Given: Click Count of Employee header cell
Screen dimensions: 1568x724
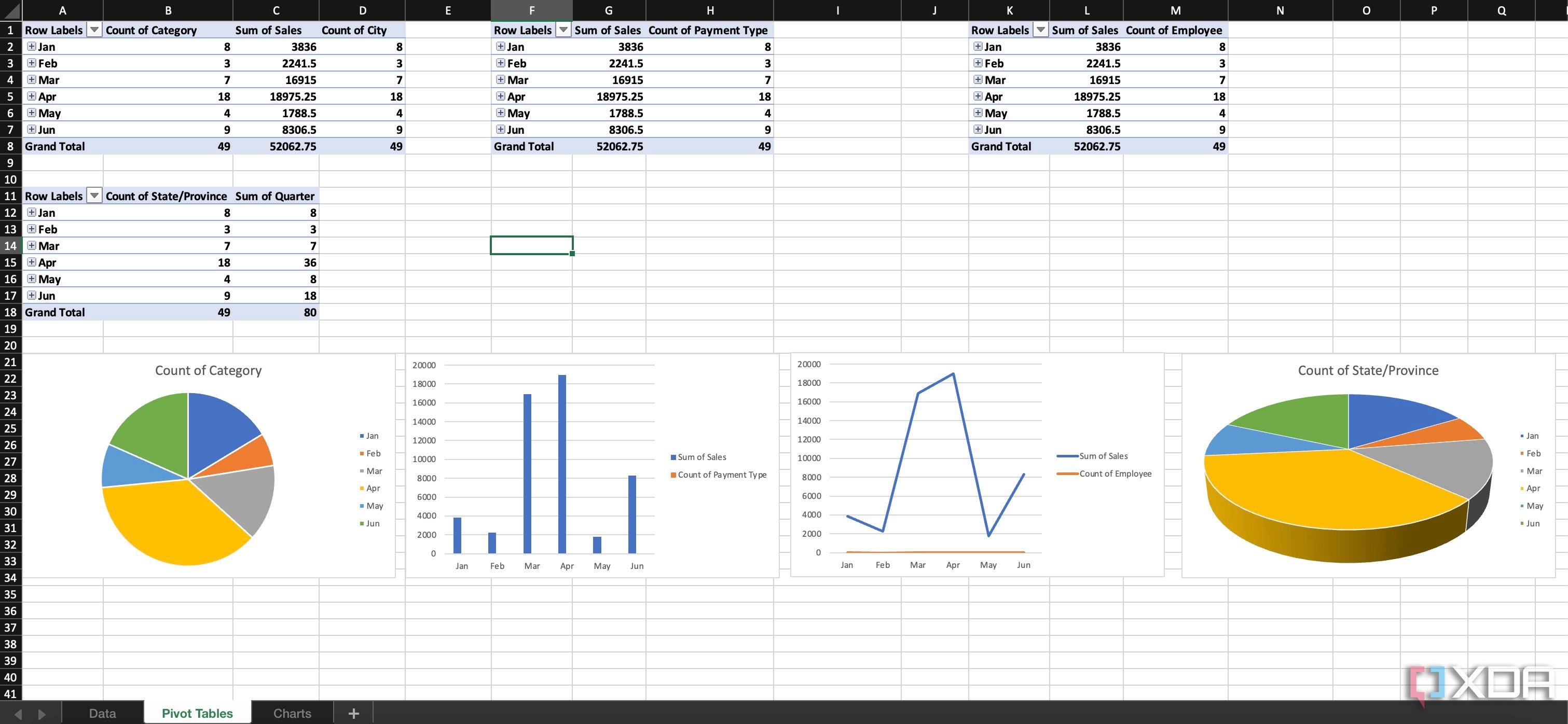Looking at the screenshot, I should pos(1175,30).
